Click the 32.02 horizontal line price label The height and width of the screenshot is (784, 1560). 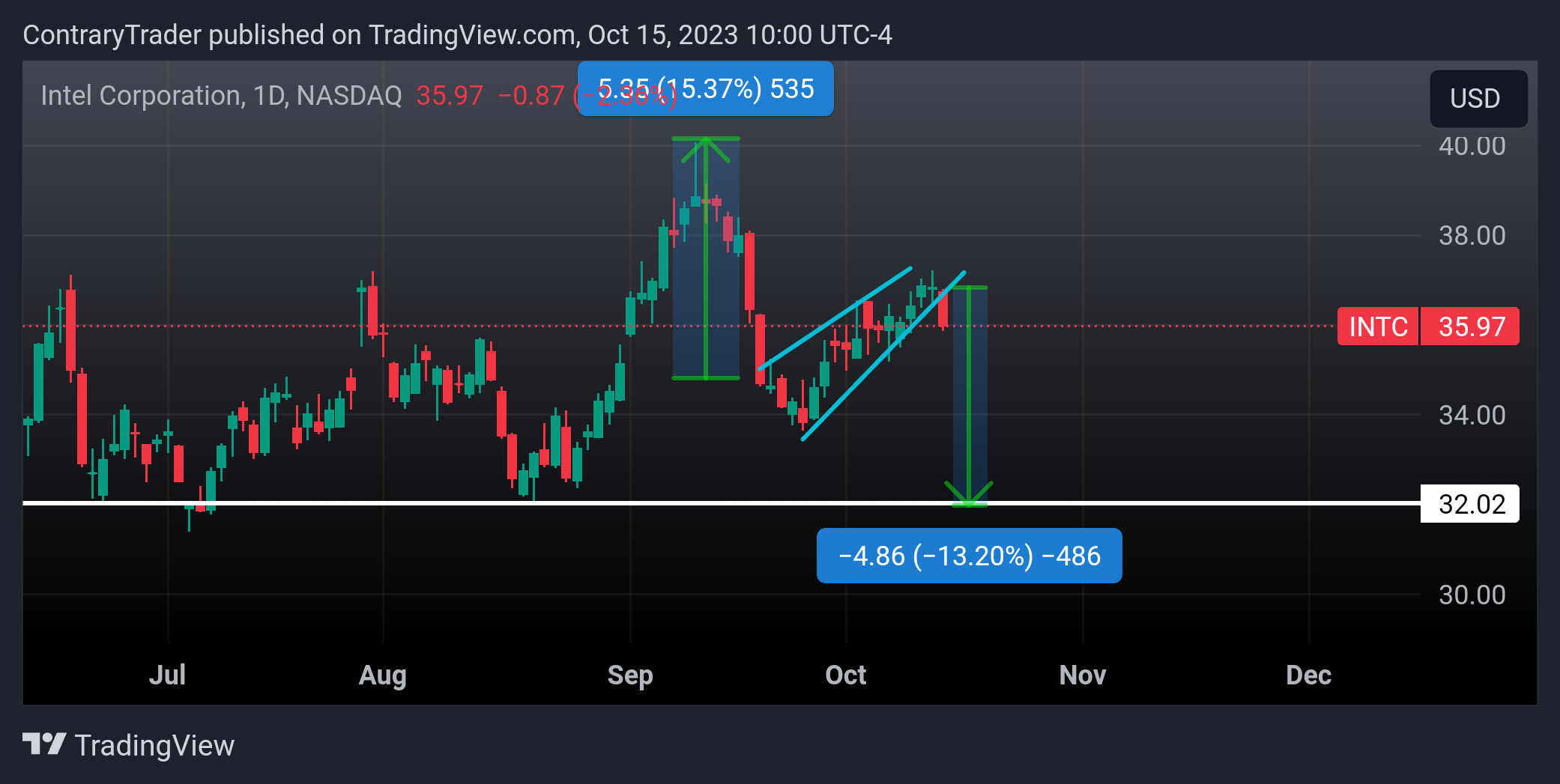[1470, 504]
